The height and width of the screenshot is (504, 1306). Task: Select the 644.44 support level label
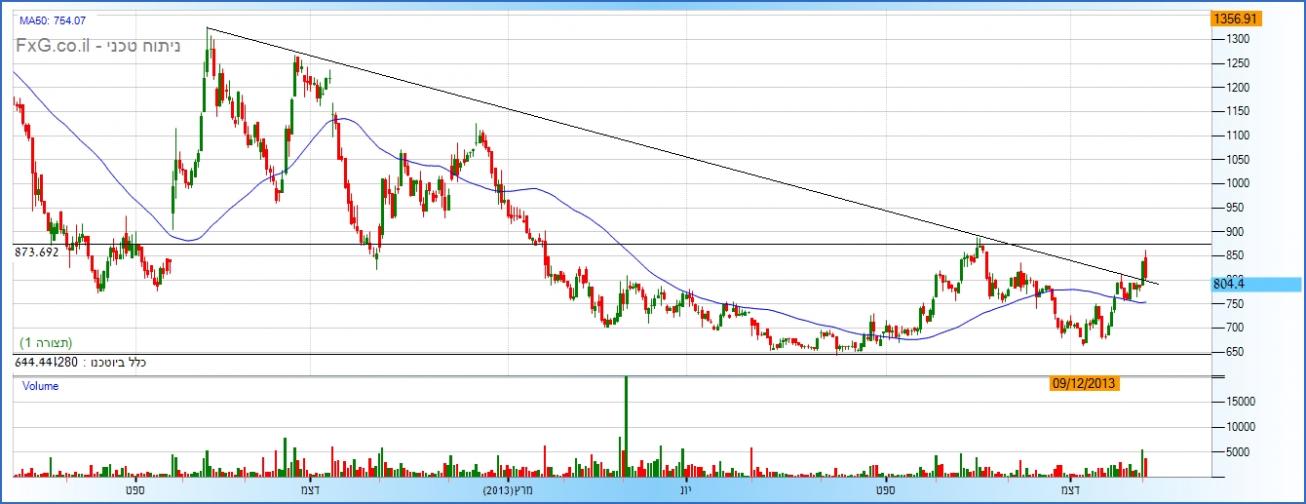click(x=38, y=362)
